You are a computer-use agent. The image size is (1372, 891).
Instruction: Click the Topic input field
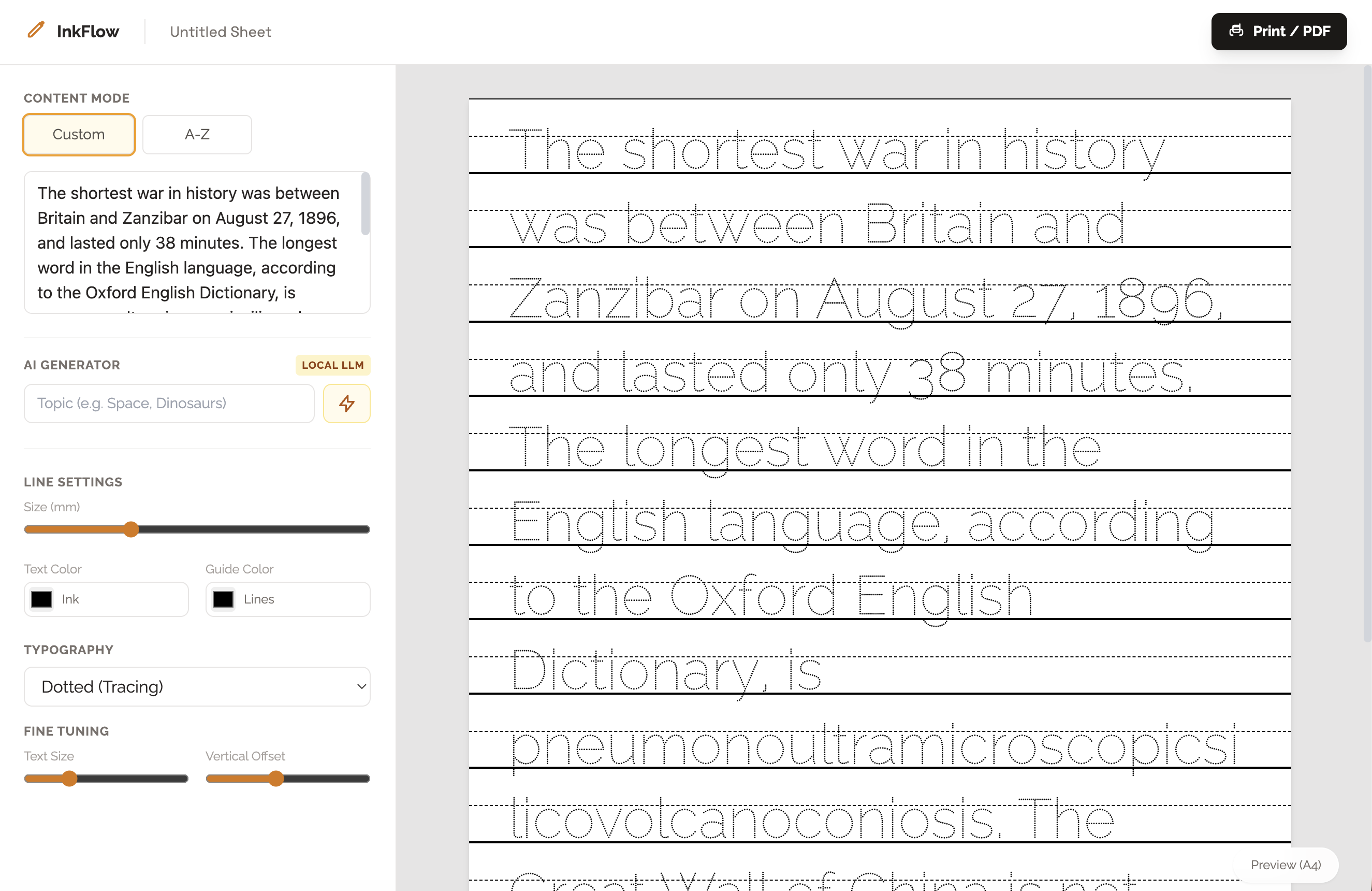[168, 403]
